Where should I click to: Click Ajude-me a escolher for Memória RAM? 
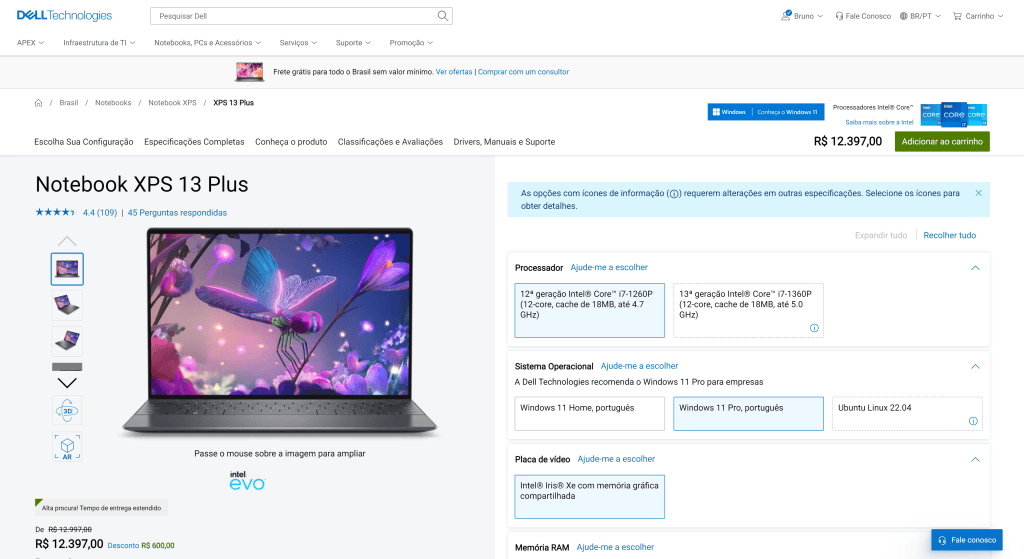615,547
